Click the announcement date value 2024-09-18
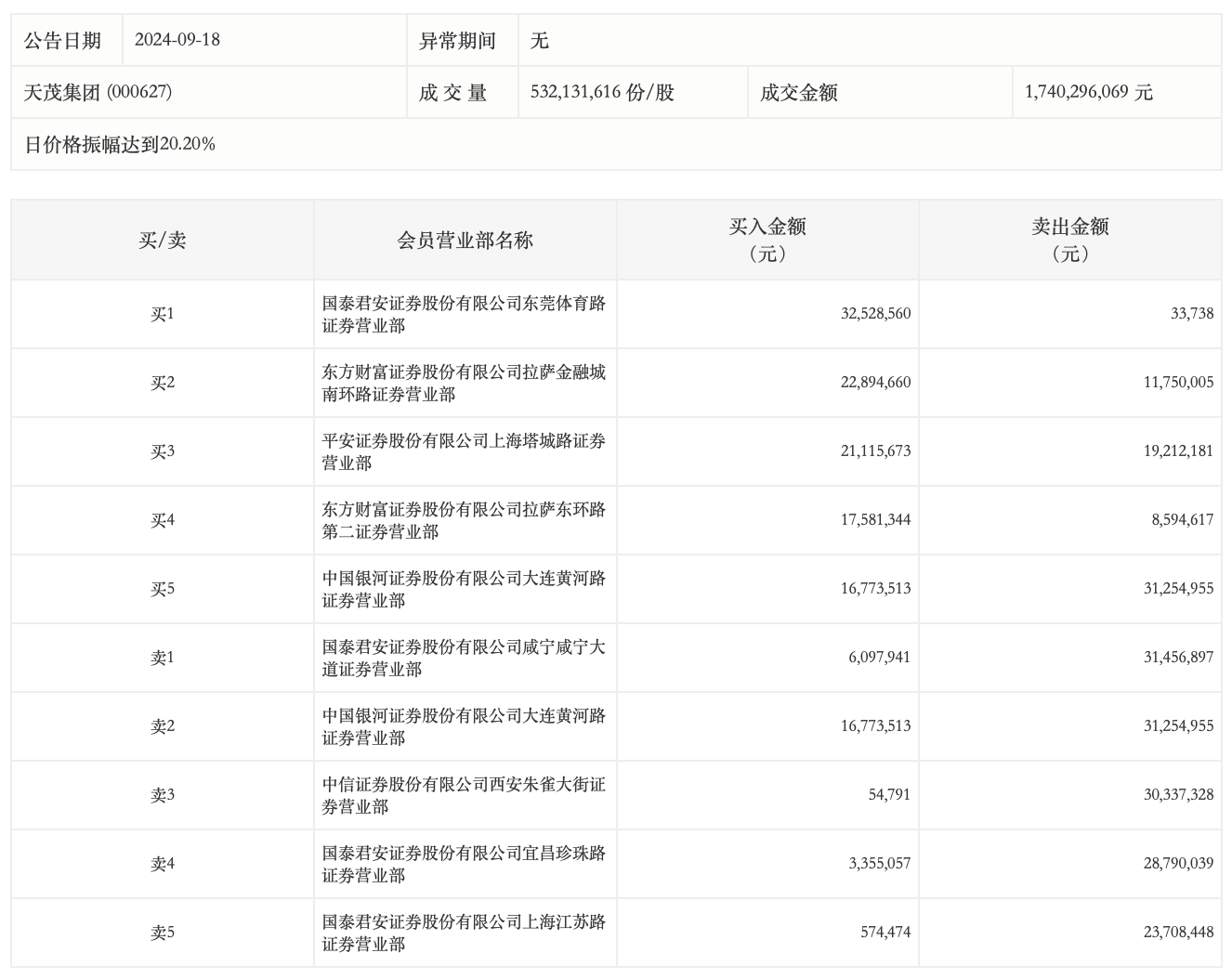 click(x=177, y=40)
